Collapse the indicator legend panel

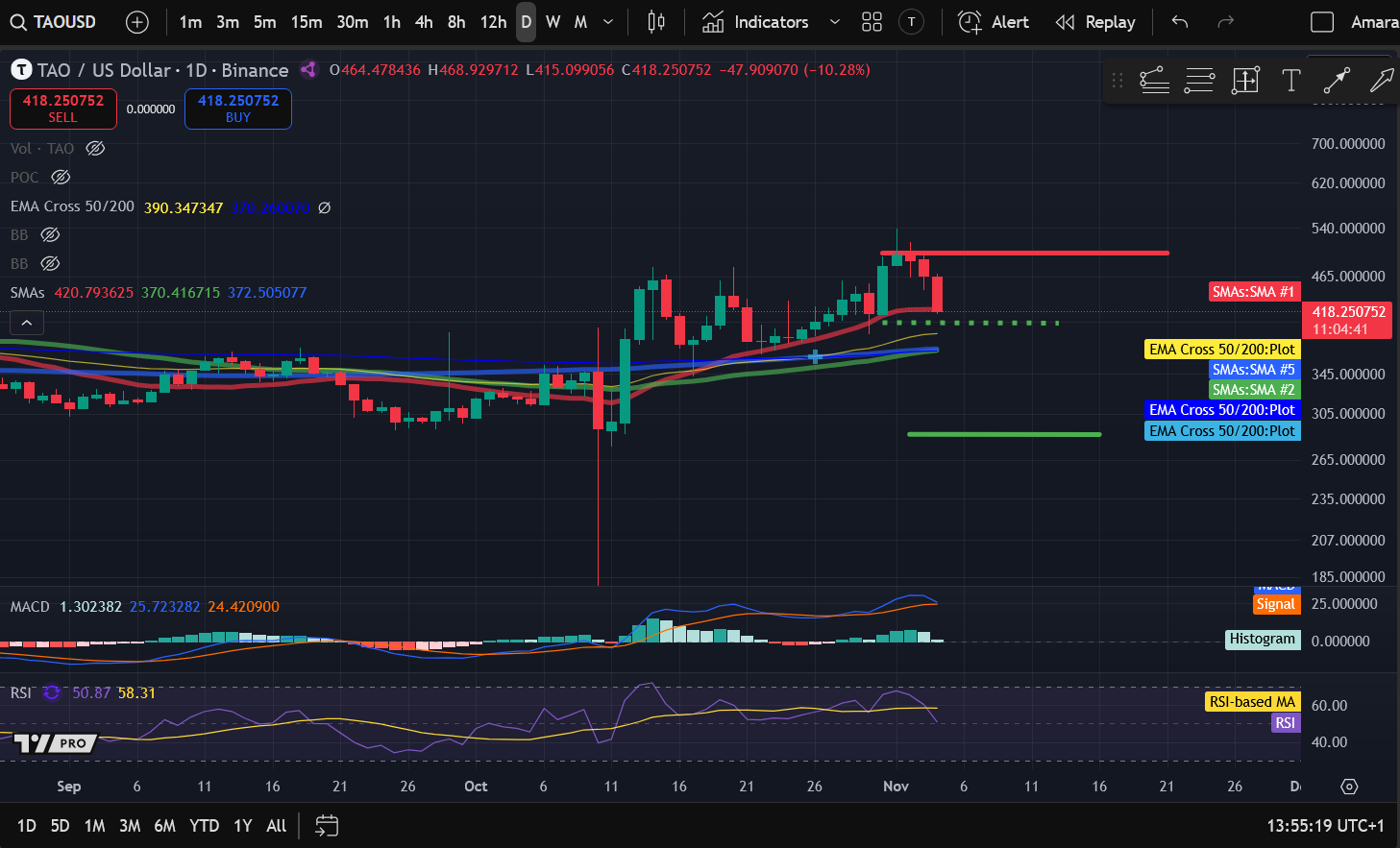click(26, 322)
